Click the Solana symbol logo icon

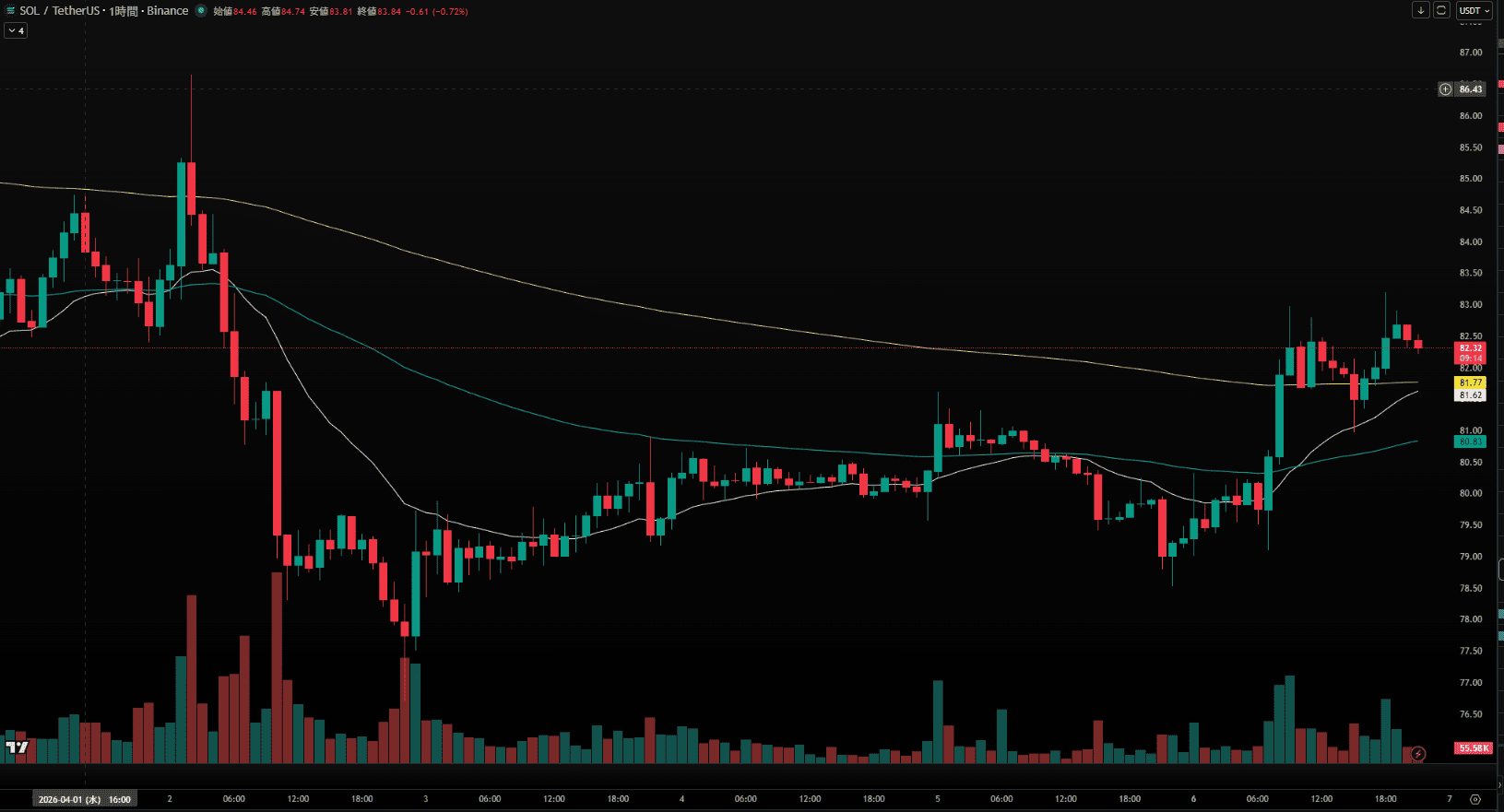[x=9, y=11]
